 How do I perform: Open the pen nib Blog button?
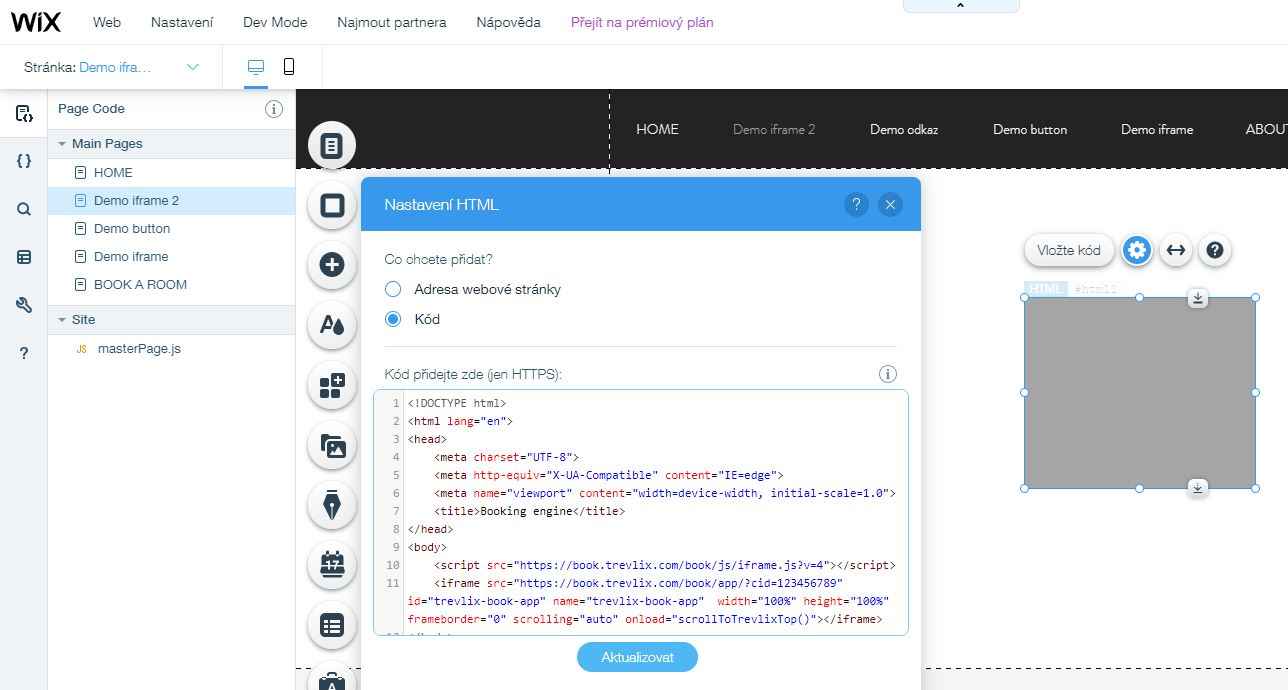(332, 506)
